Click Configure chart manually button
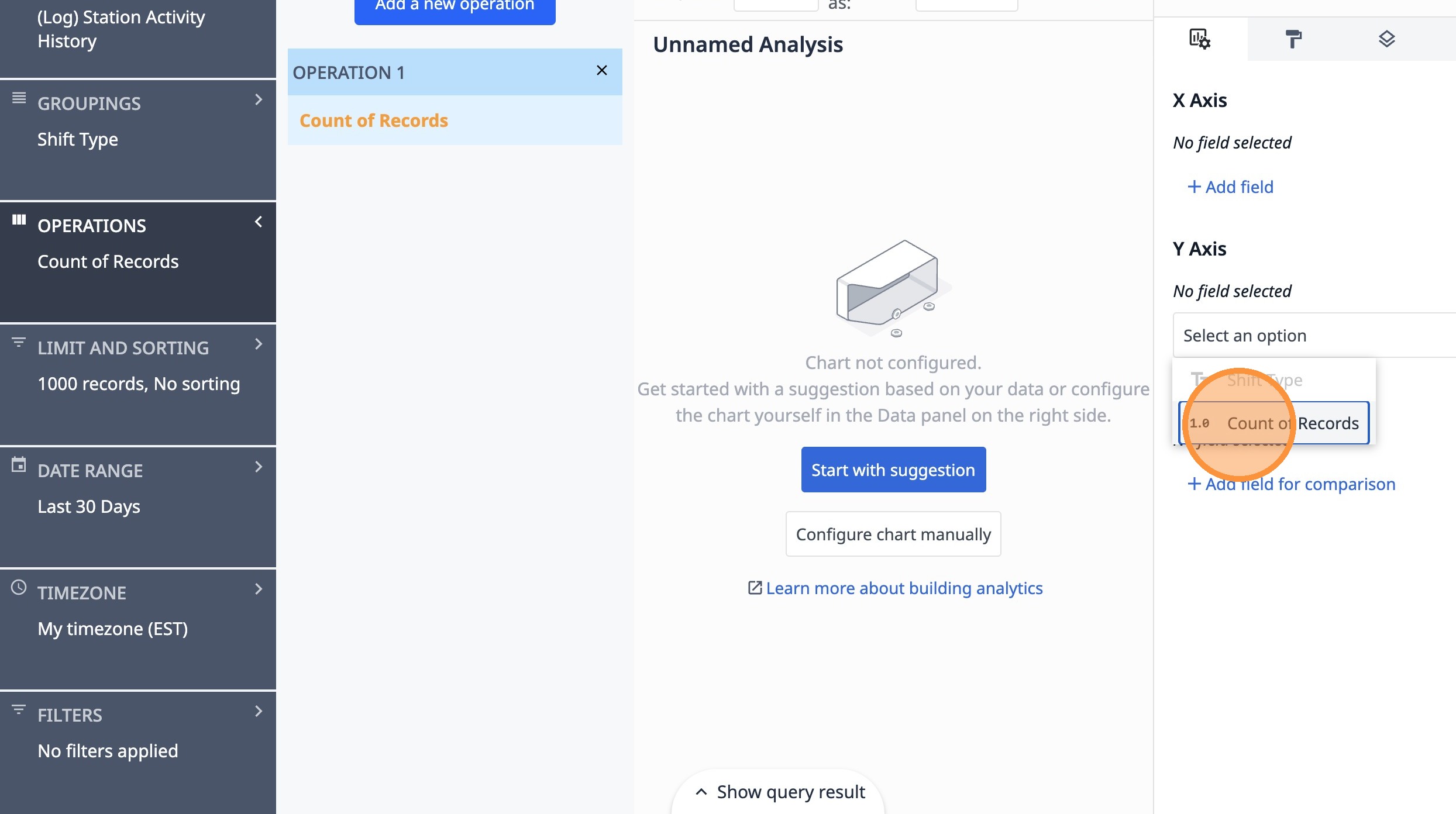Viewport: 1456px width, 814px height. point(893,534)
